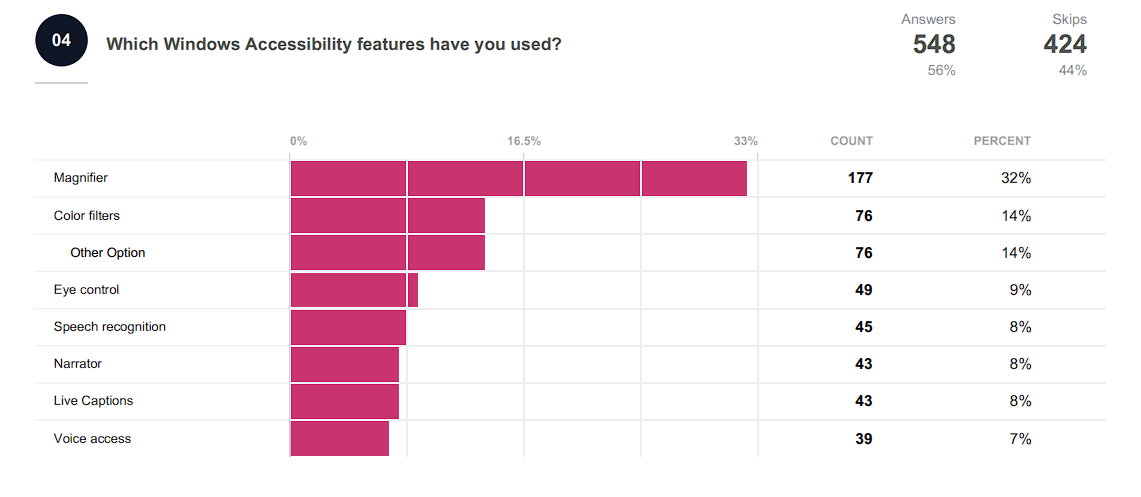Image resolution: width=1141 pixels, height=497 pixels.
Task: Select the Magnifier bar in chart
Action: tap(518, 178)
